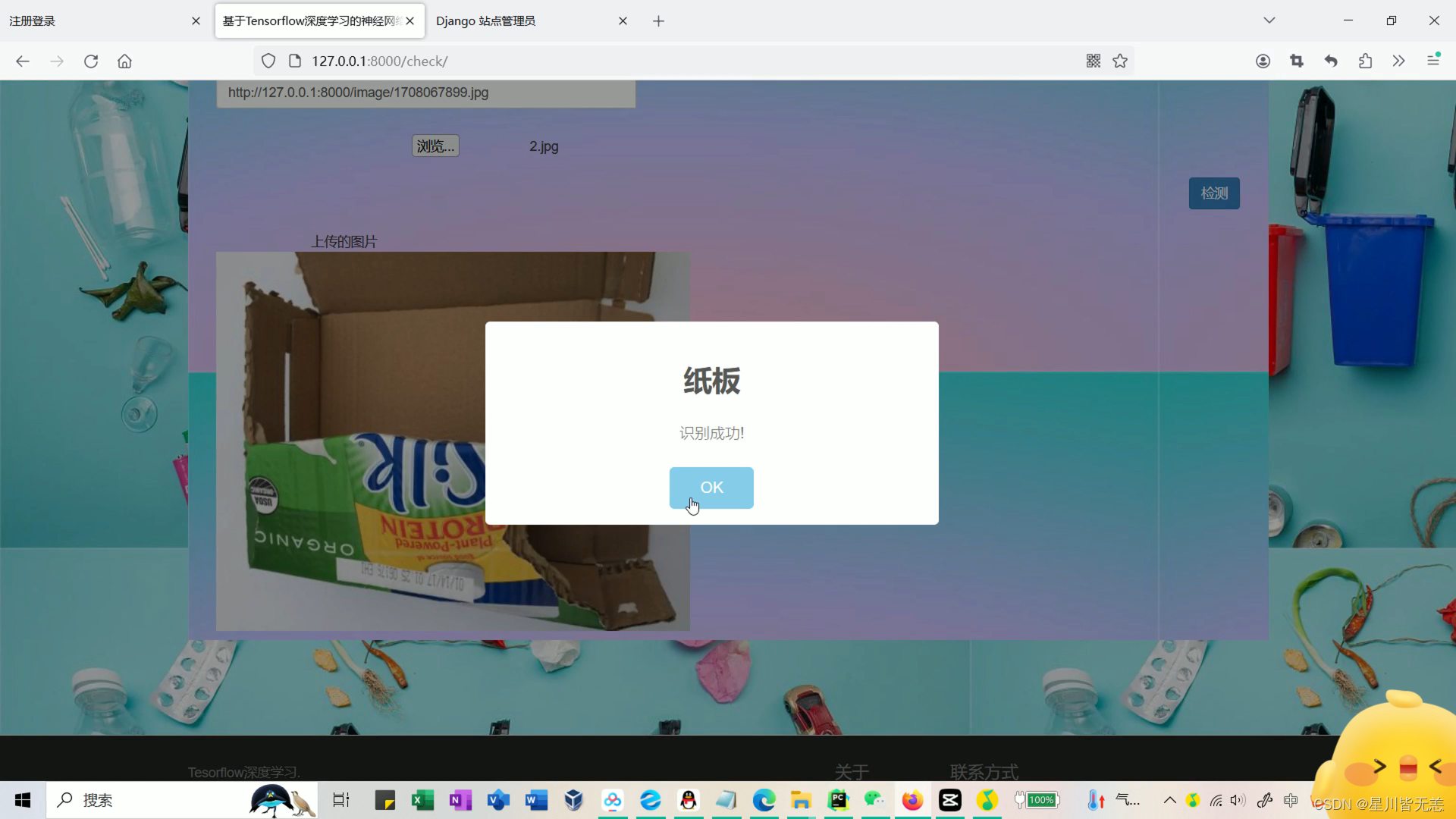This screenshot has height=819, width=1456.
Task: Bookmark page with the star icon
Action: [x=1120, y=61]
